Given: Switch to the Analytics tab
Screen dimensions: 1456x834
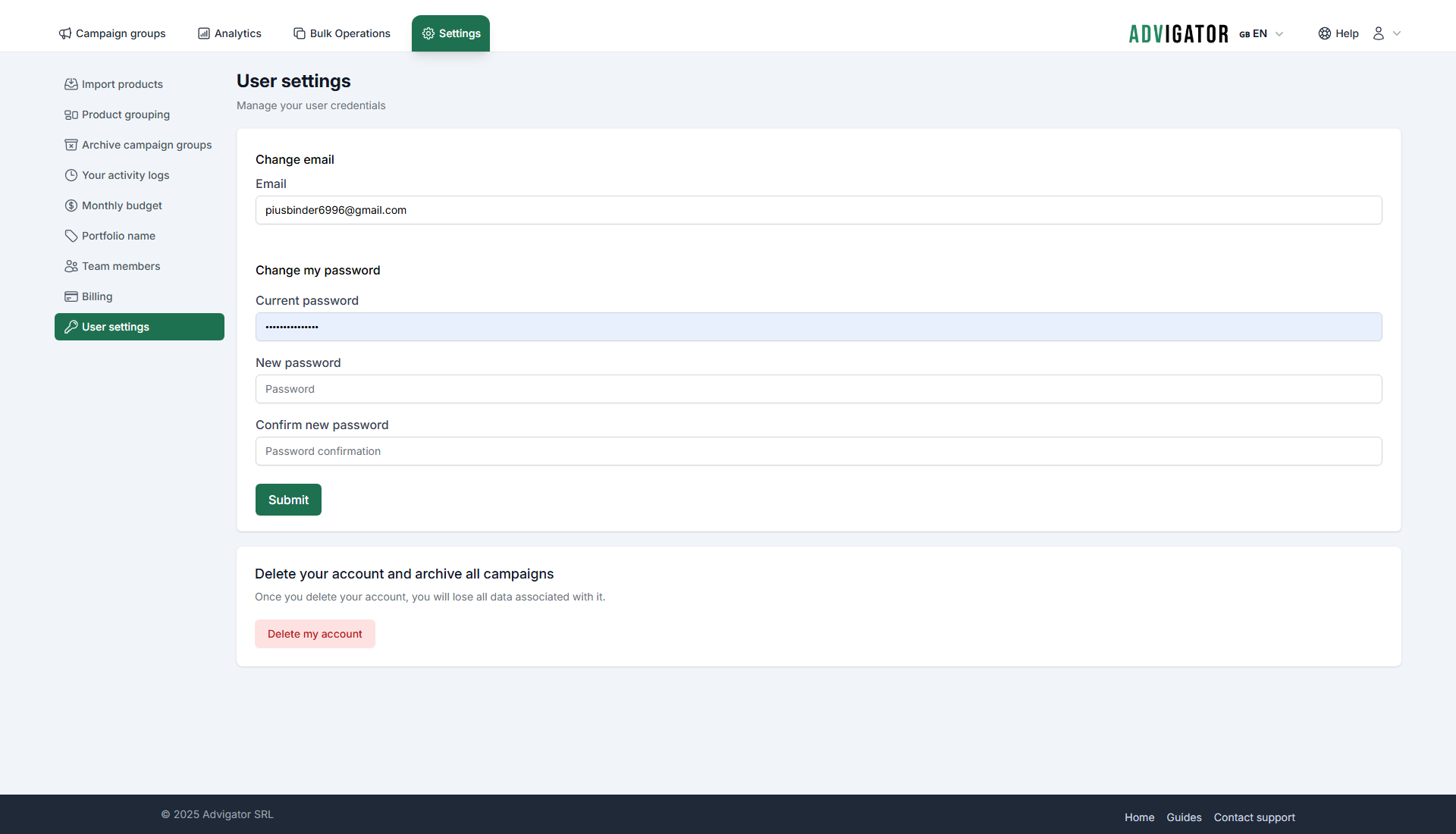Looking at the screenshot, I should (x=229, y=33).
